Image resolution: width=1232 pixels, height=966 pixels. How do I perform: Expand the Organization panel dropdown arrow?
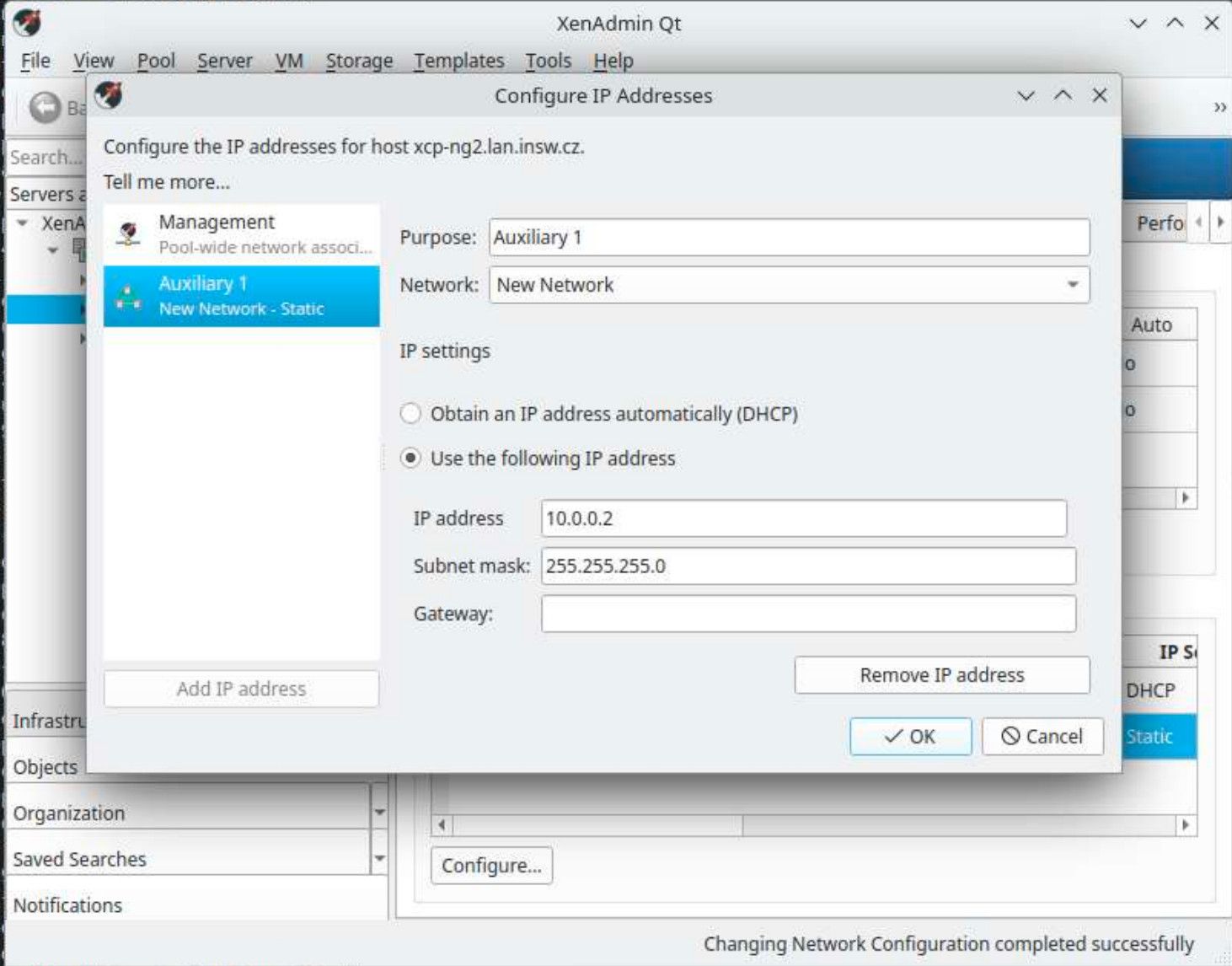click(379, 813)
